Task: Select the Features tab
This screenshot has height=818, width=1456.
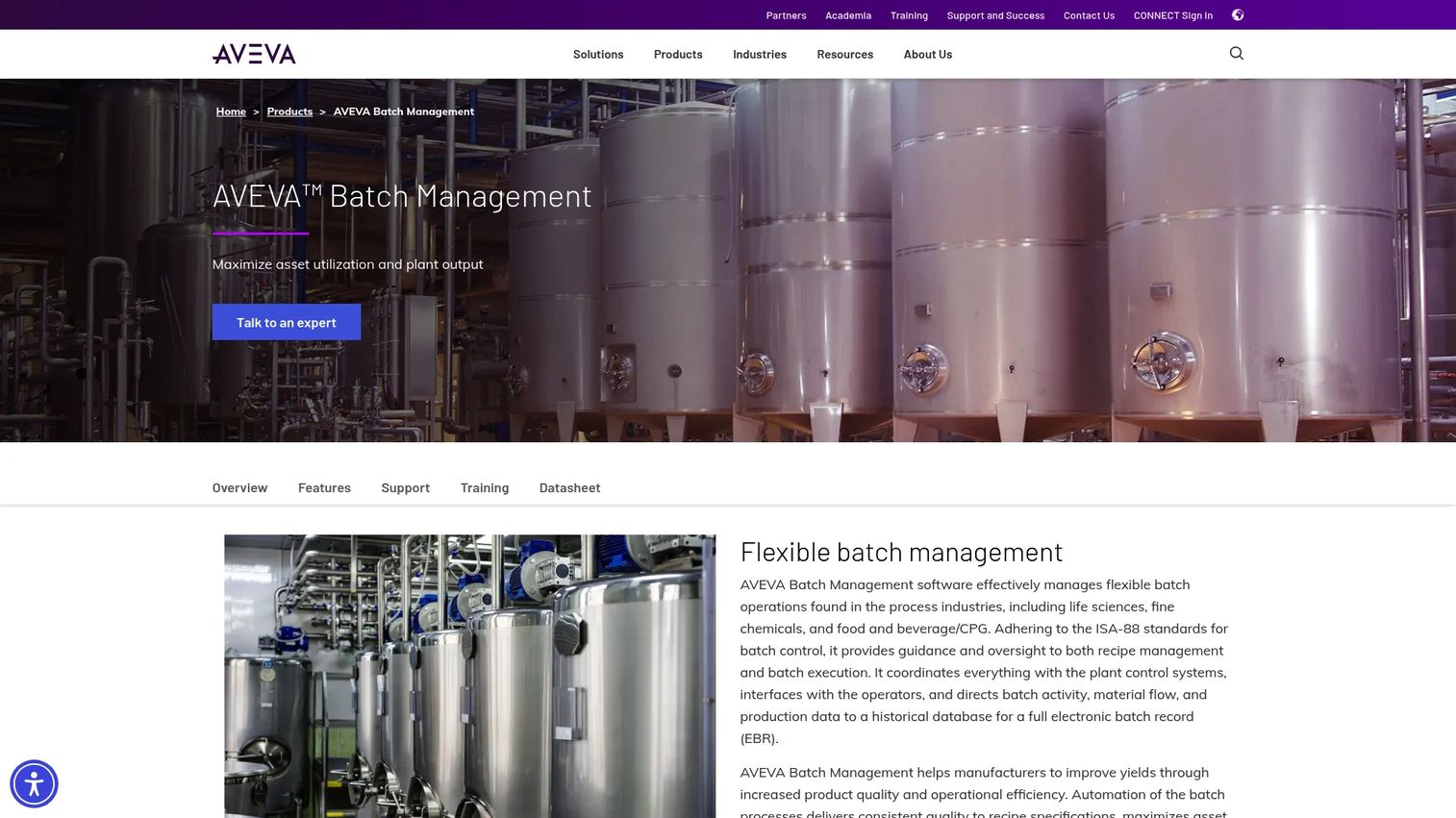Action: [324, 488]
